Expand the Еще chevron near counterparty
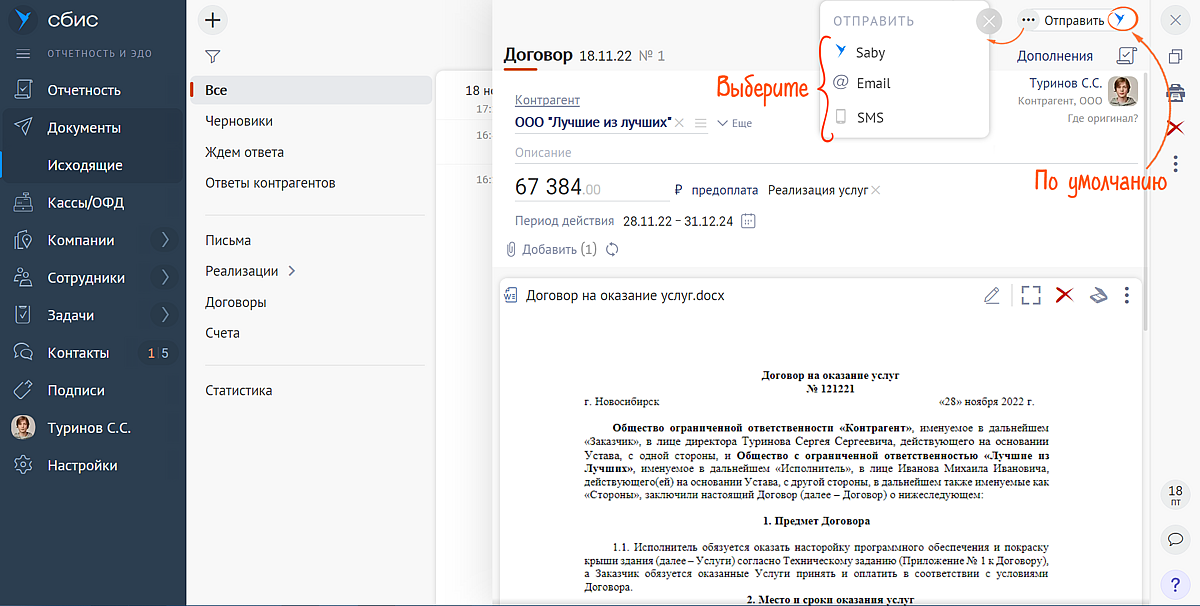The image size is (1200, 606). coord(734,123)
